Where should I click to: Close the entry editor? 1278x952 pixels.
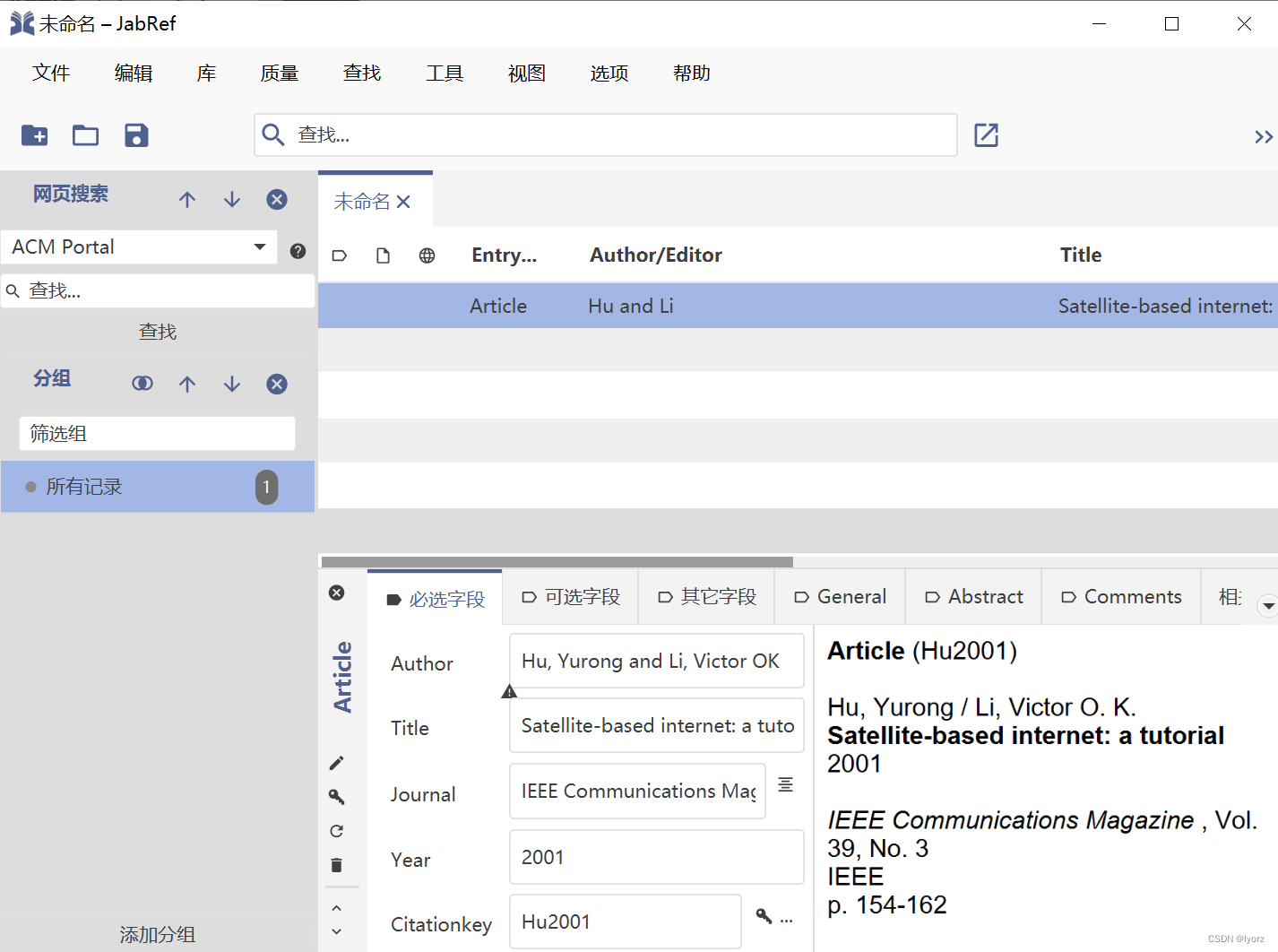337,593
